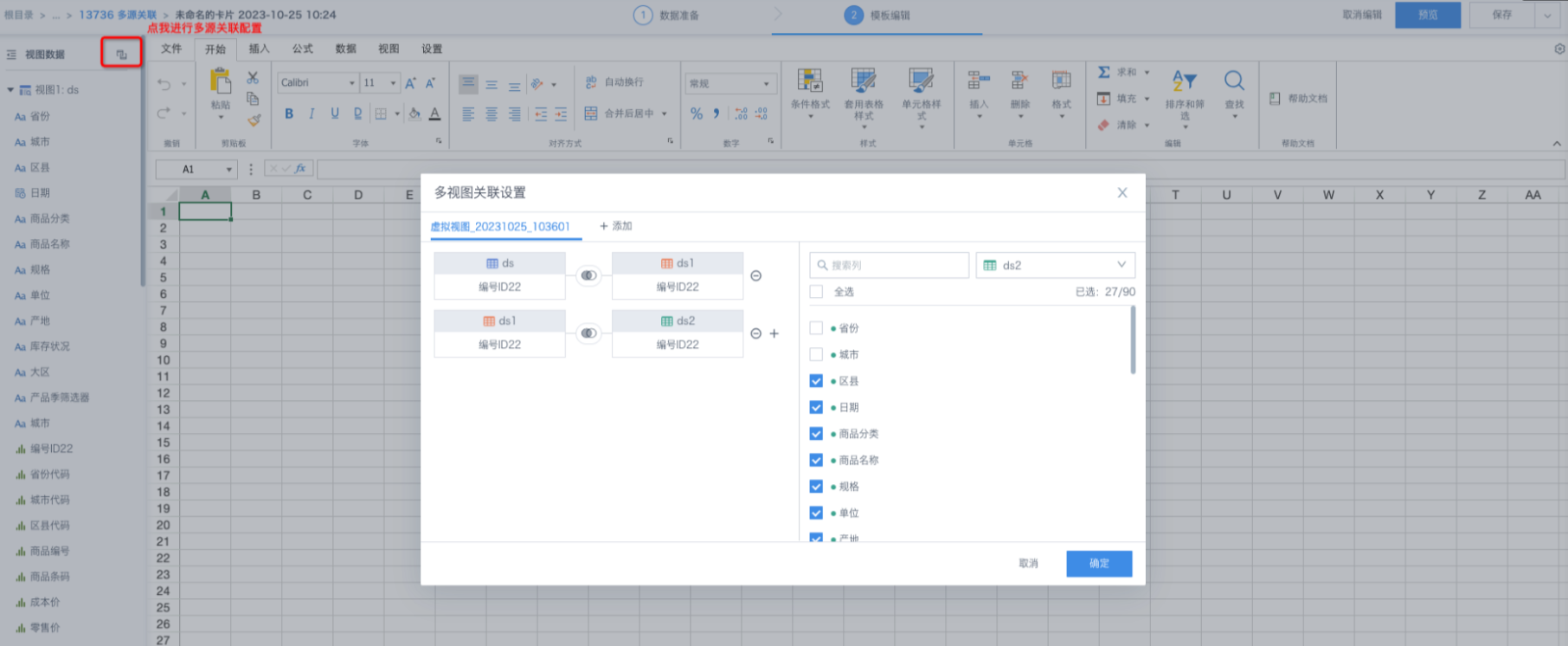This screenshot has width=1568, height=646.
Task: Uncheck the 区县 field checkbox
Action: click(x=816, y=381)
